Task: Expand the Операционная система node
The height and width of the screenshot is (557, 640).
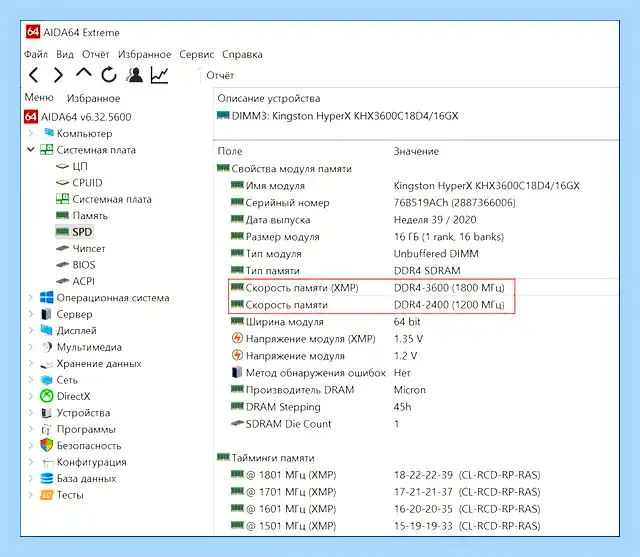Action: click(31, 298)
